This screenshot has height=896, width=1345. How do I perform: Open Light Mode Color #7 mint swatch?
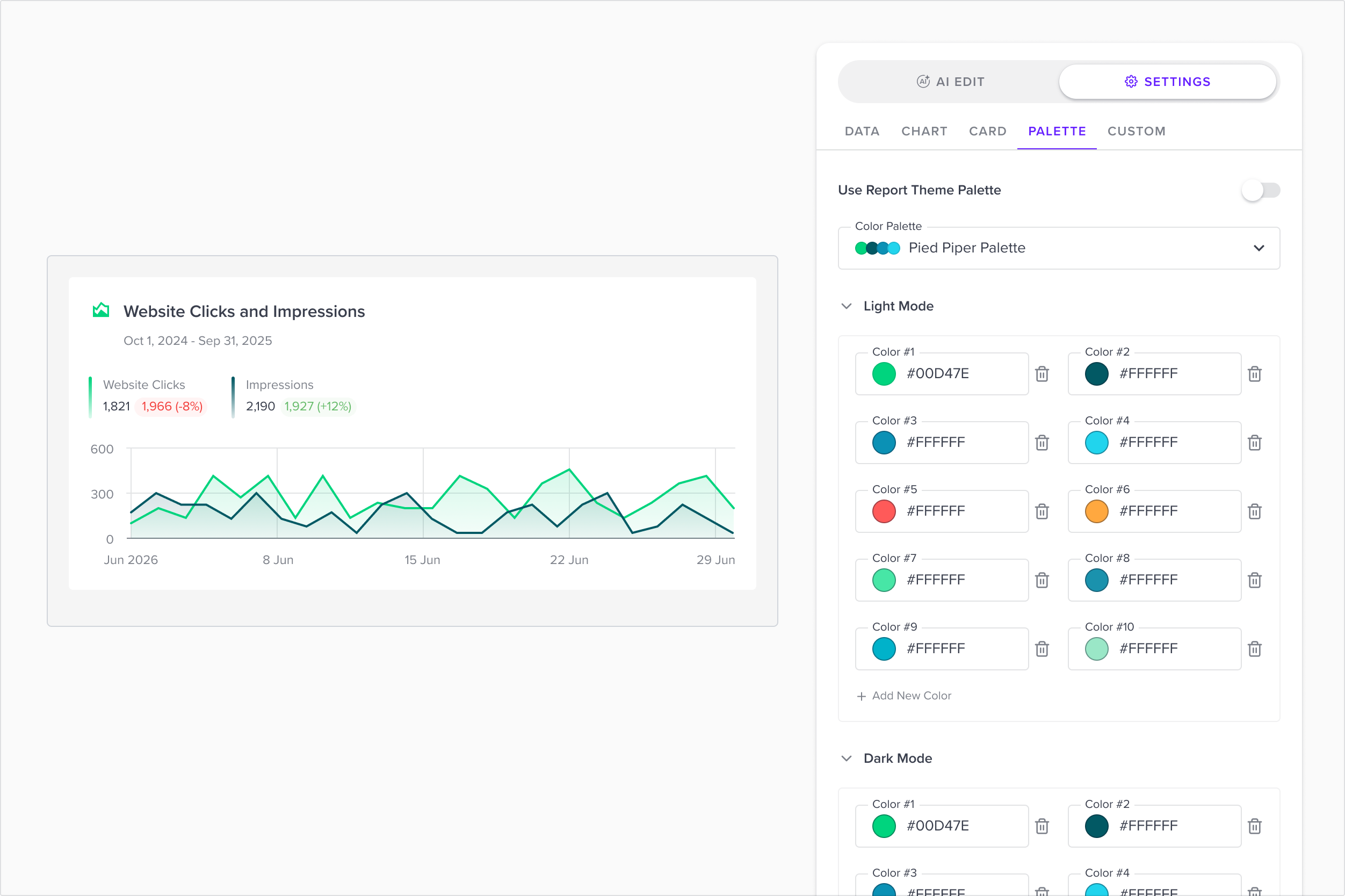click(884, 580)
